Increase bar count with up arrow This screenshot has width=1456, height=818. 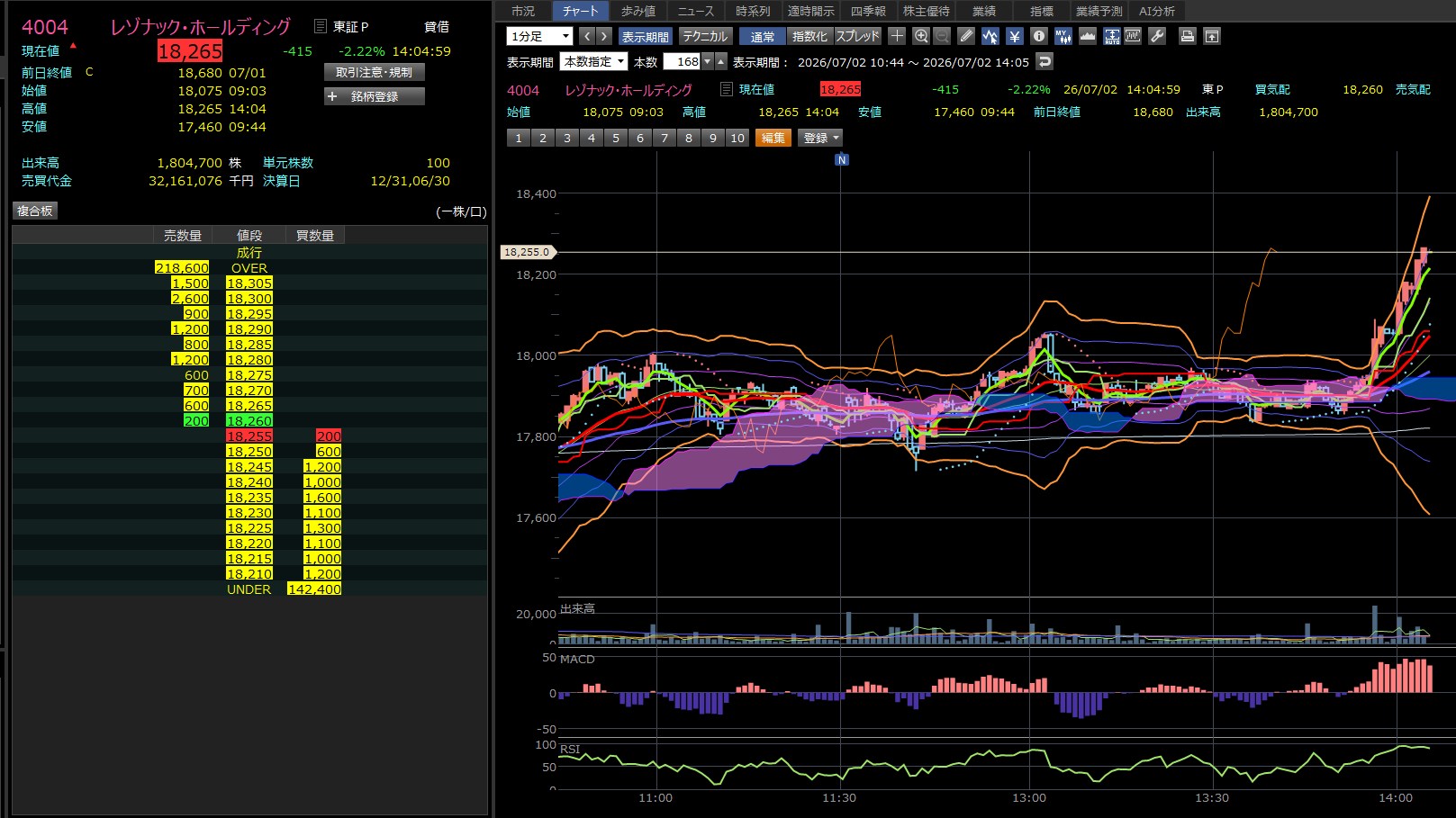[720, 62]
